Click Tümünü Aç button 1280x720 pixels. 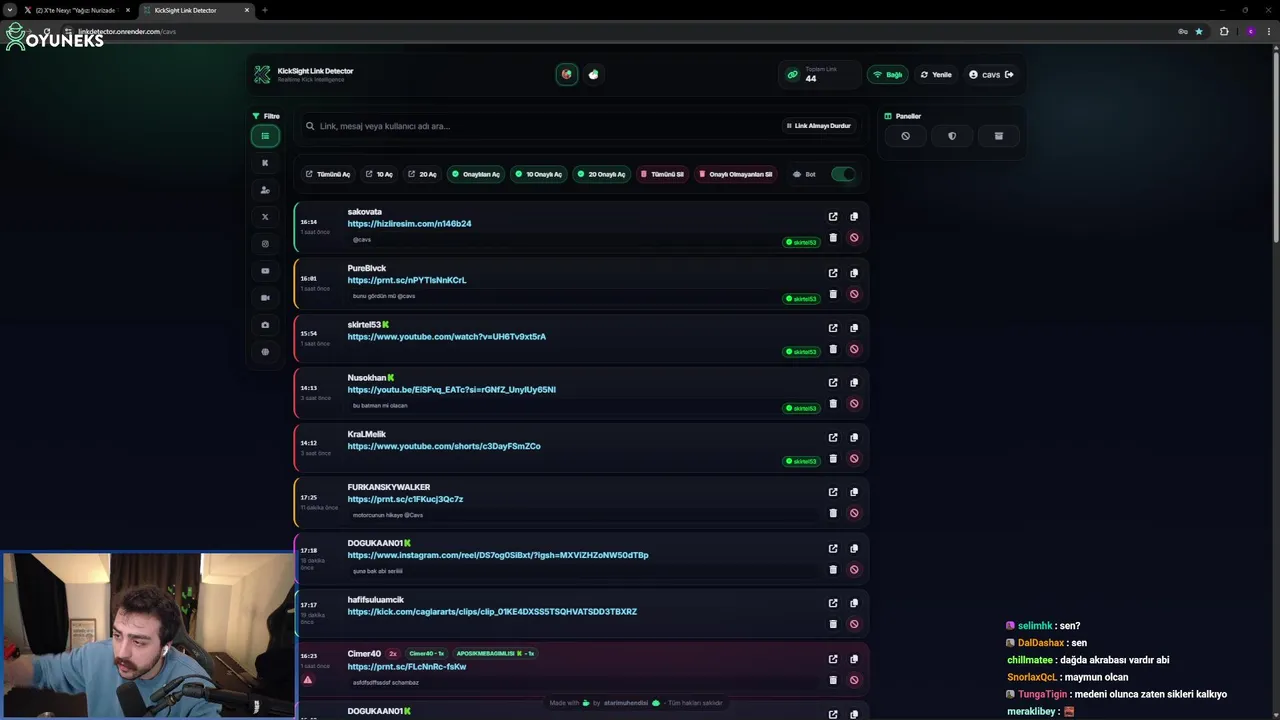pos(328,174)
